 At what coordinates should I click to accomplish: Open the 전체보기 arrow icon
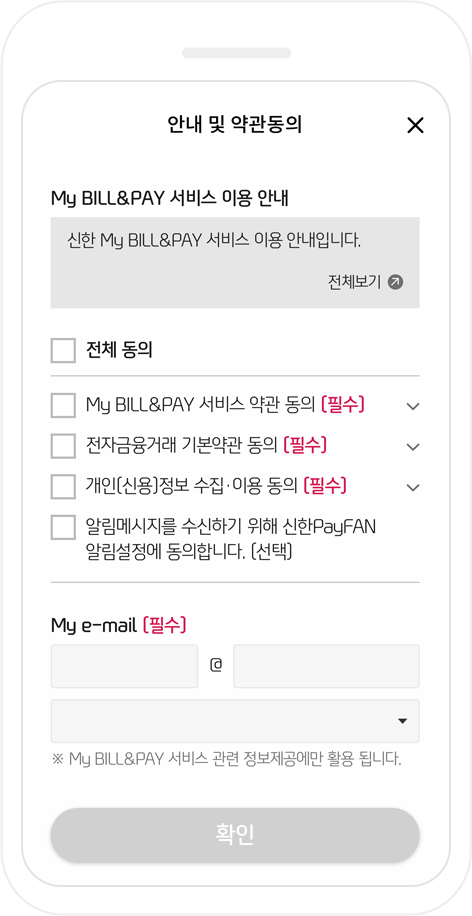(395, 283)
